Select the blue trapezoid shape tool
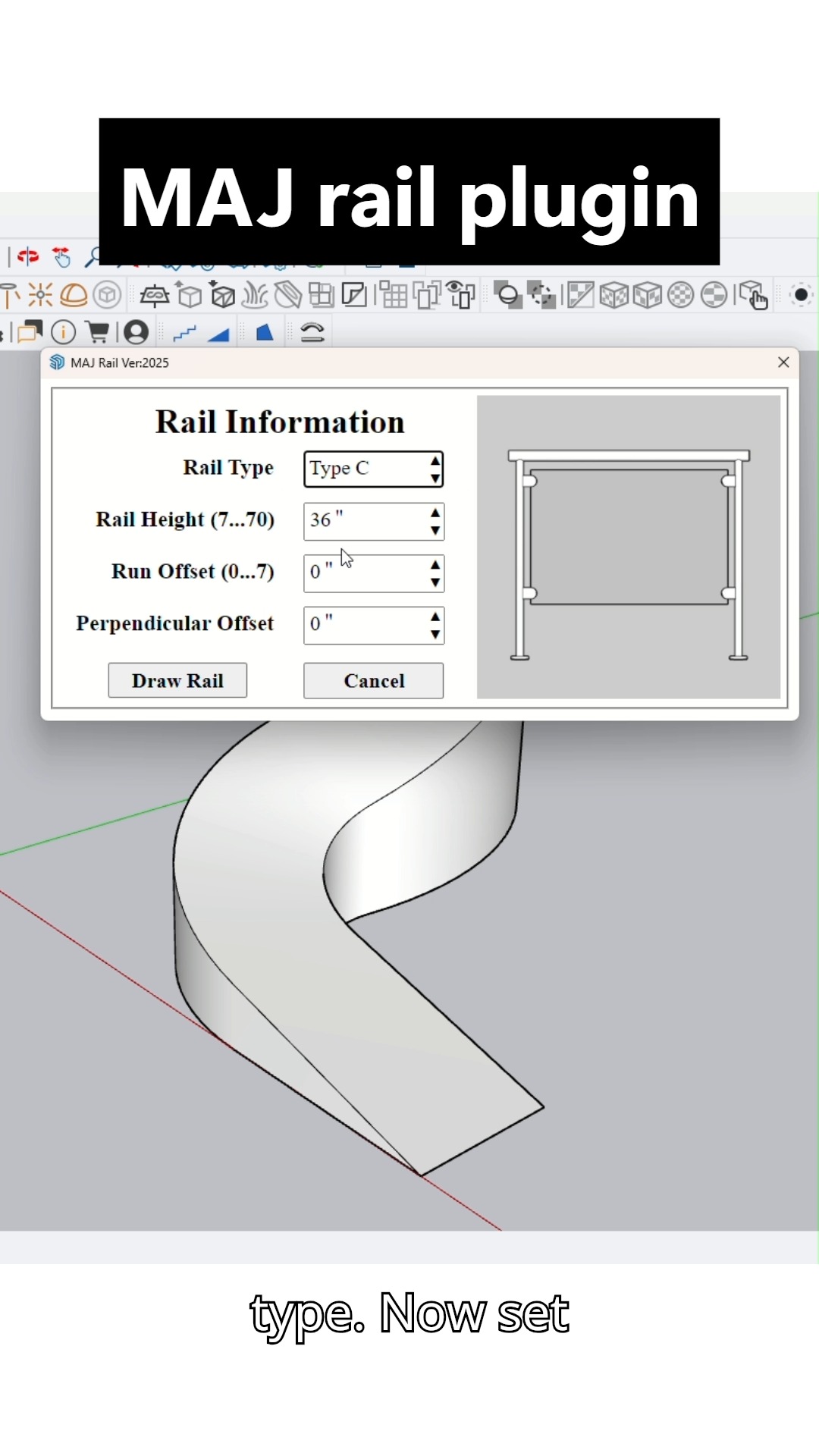This screenshot has height=1456, width=819. tap(264, 332)
